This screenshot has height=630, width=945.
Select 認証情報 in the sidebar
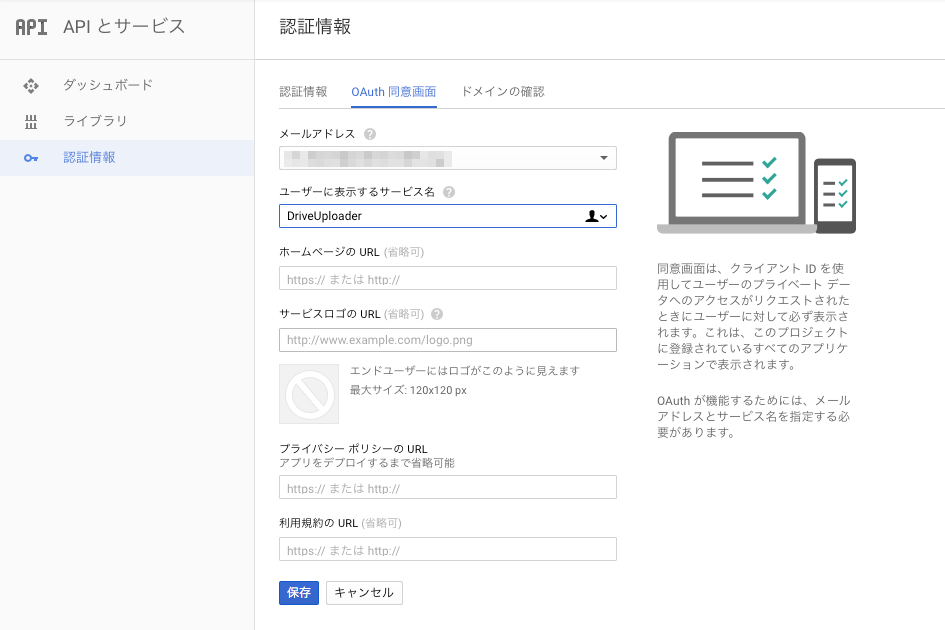click(x=127, y=158)
